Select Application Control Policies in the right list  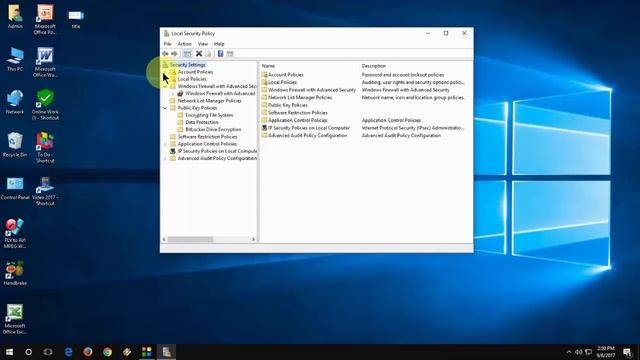click(x=298, y=120)
